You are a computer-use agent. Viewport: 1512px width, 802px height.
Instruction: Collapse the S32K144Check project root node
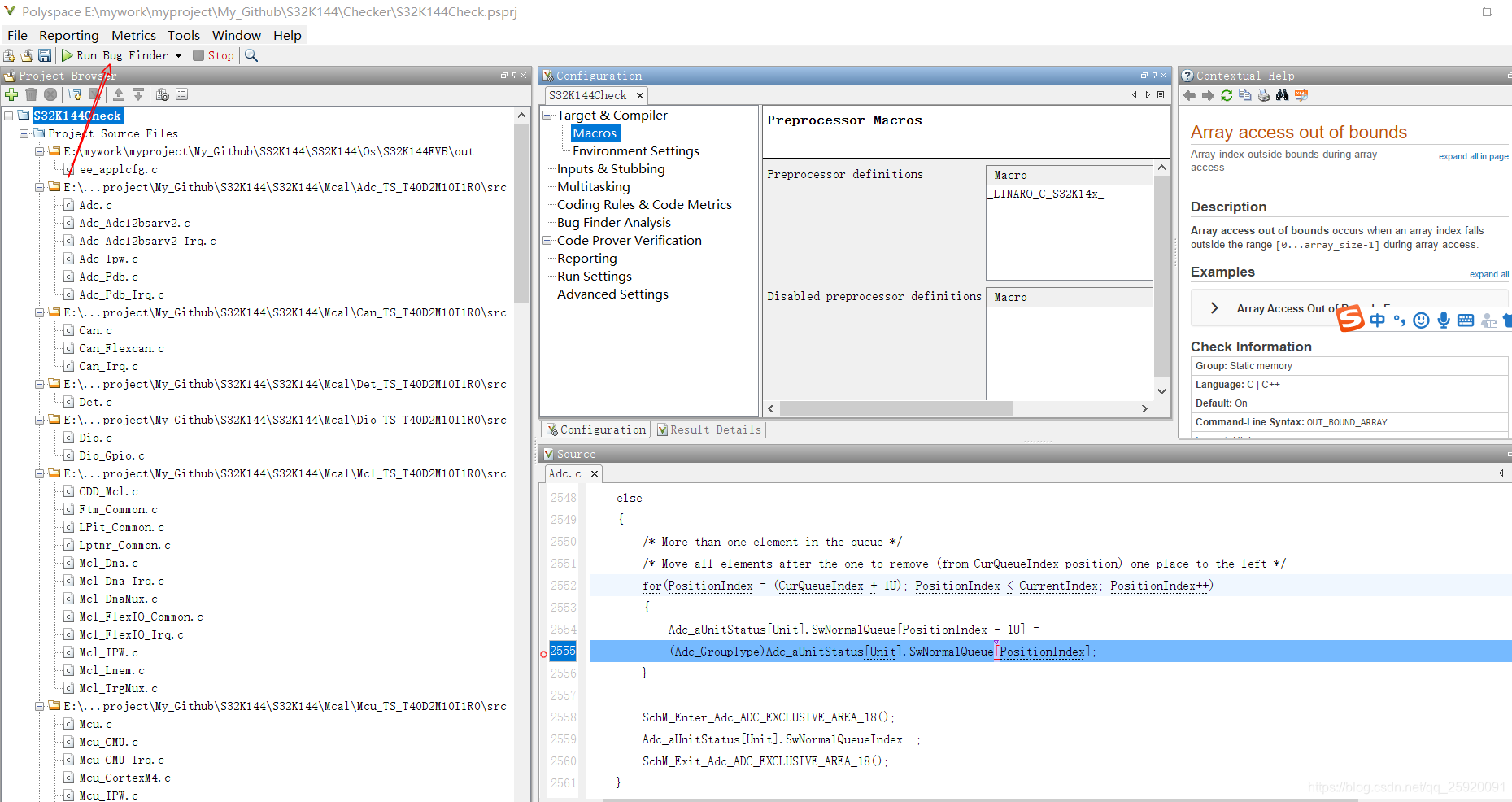(x=9, y=116)
